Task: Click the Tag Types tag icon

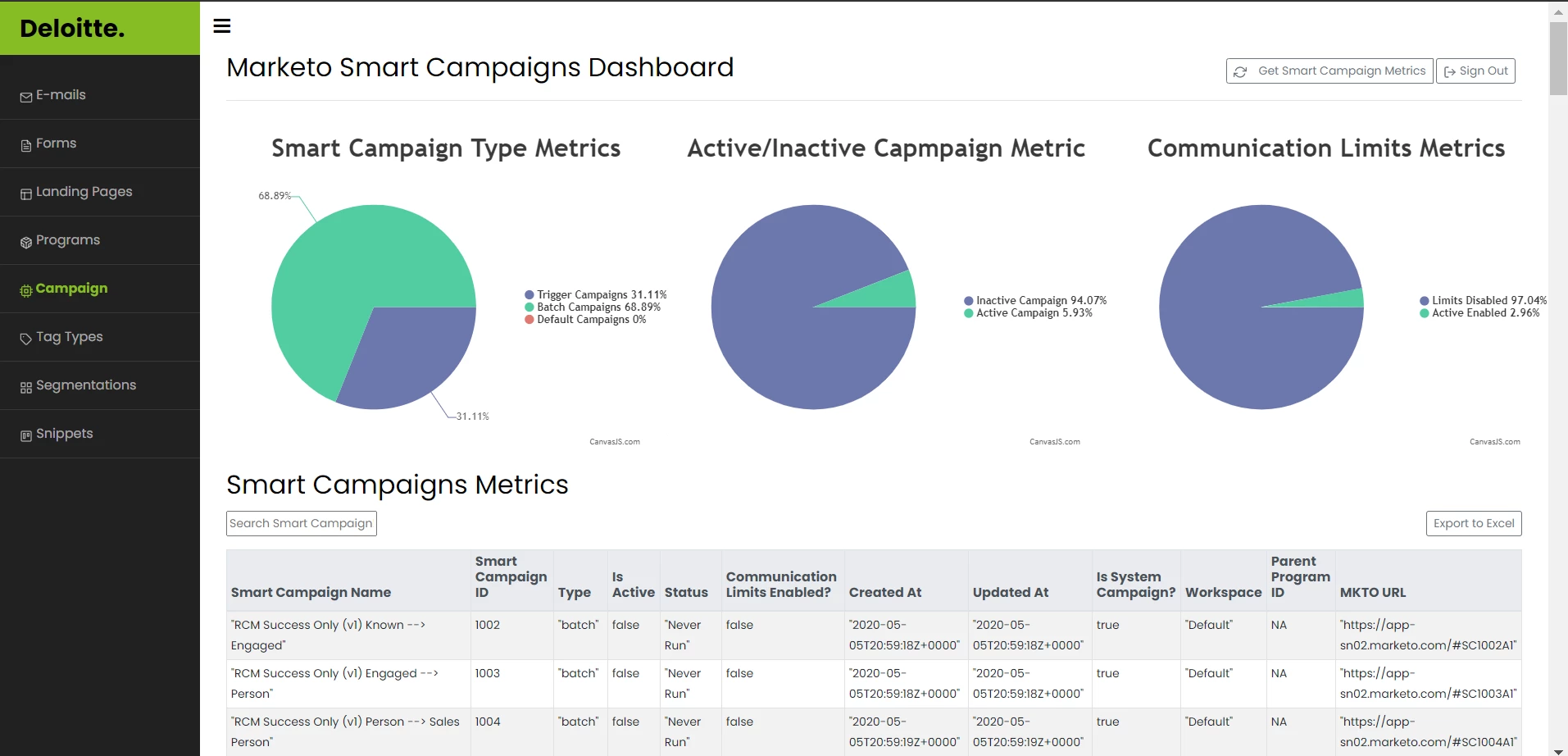Action: click(x=26, y=339)
